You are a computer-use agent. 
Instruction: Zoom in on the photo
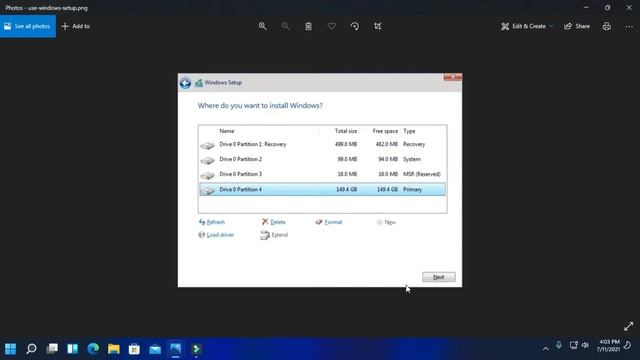[262, 26]
